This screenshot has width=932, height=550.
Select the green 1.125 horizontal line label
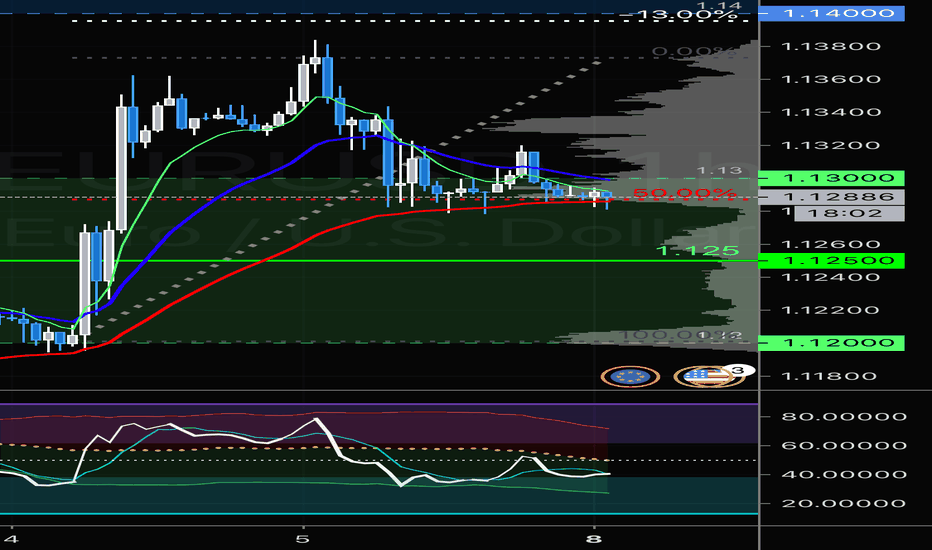697,250
